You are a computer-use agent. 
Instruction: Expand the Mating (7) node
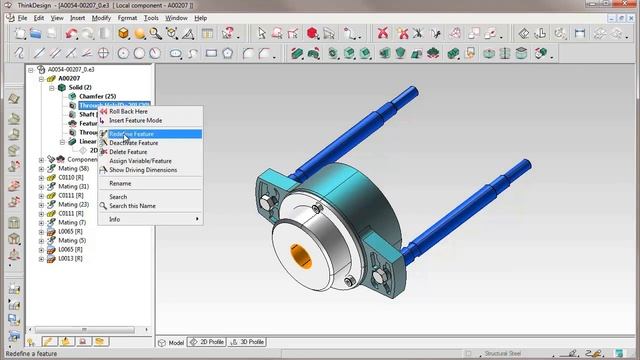pos(41,222)
